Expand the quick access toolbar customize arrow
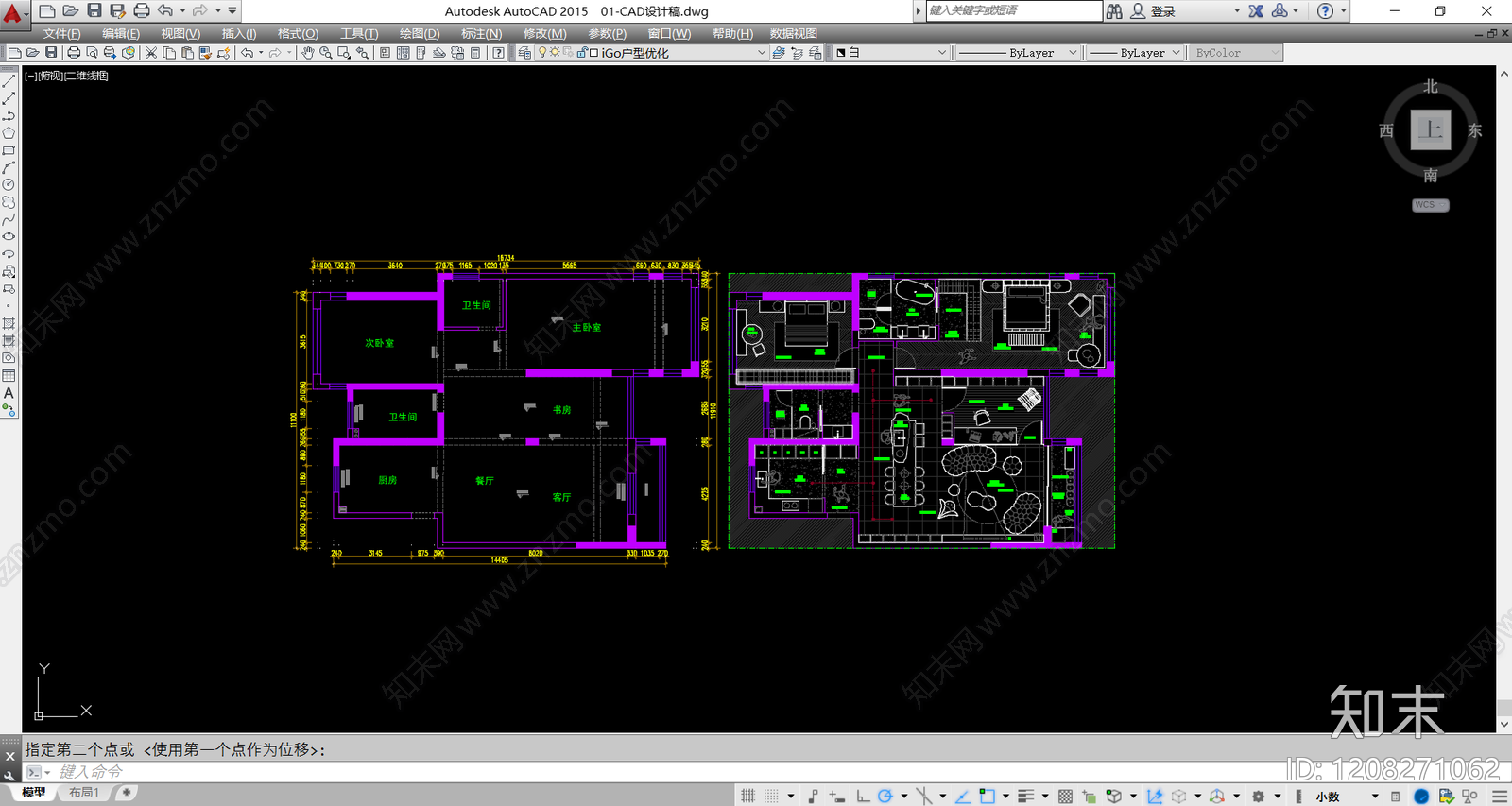 (232, 10)
